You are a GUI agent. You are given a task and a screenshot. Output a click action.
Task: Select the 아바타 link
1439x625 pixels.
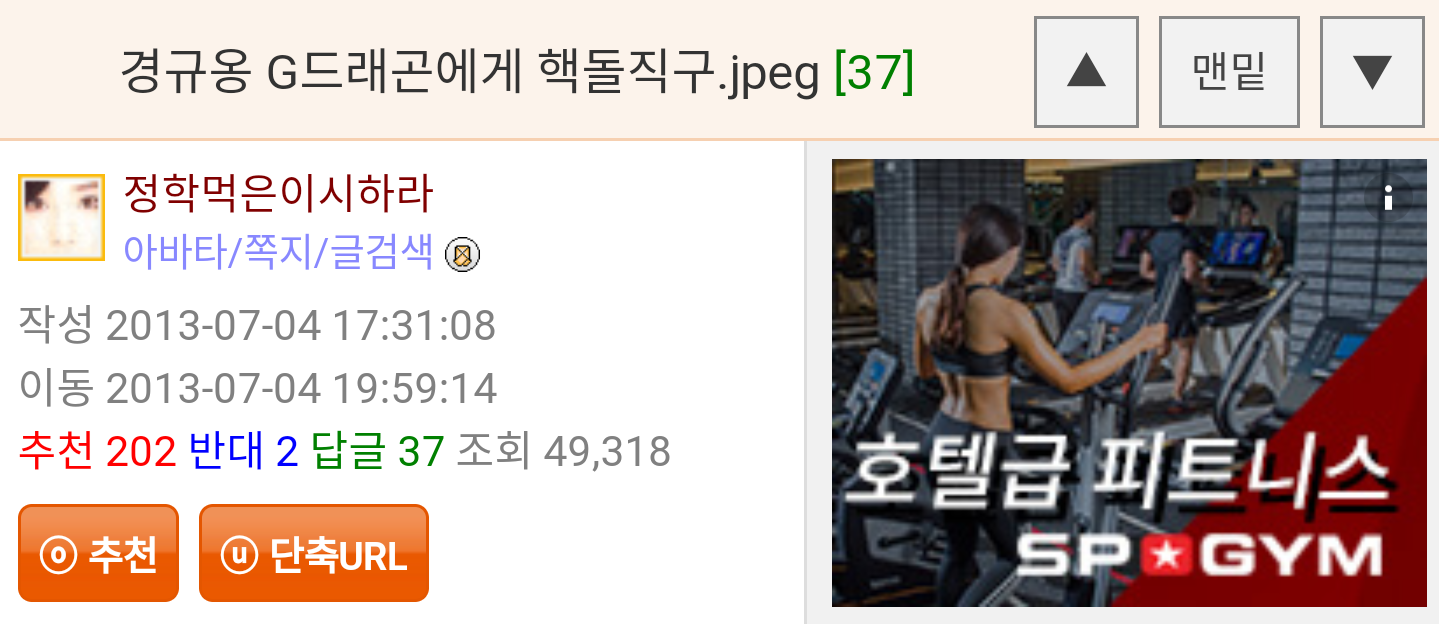pyautogui.click(x=173, y=253)
